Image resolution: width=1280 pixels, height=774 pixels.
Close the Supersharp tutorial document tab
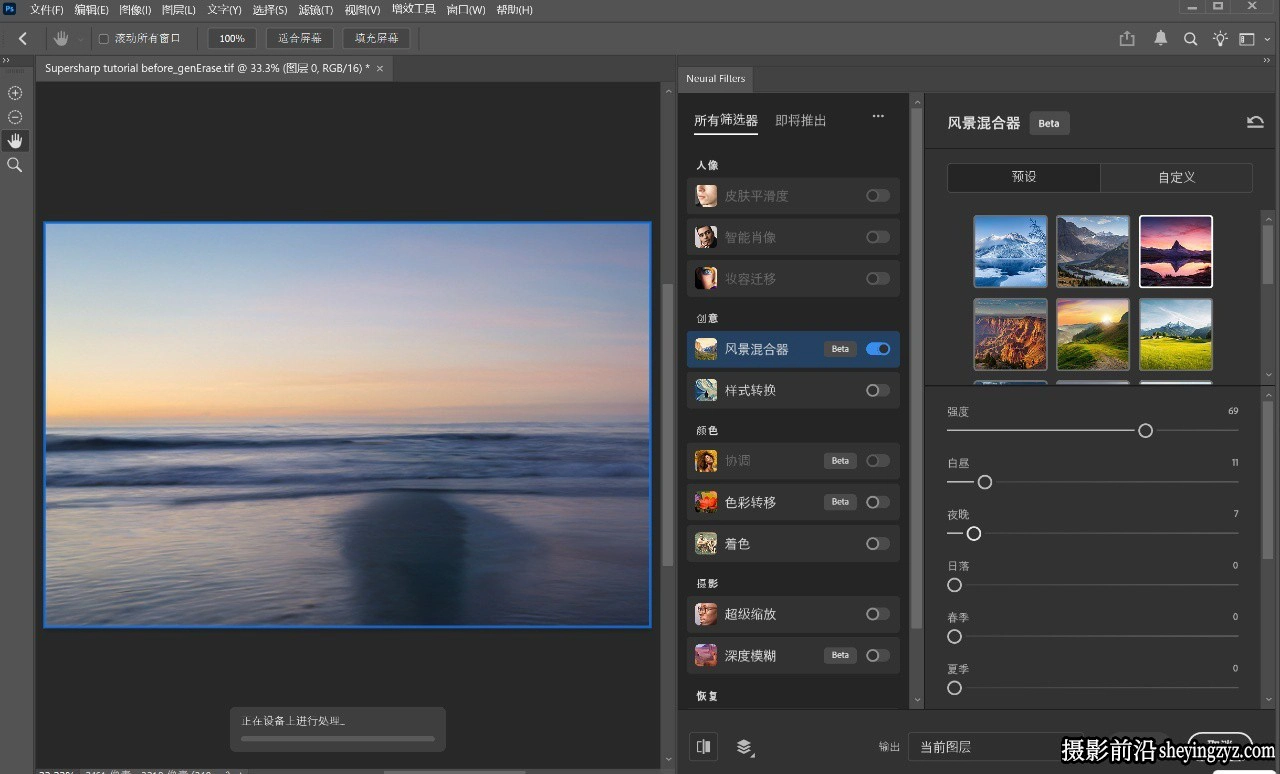click(x=380, y=68)
